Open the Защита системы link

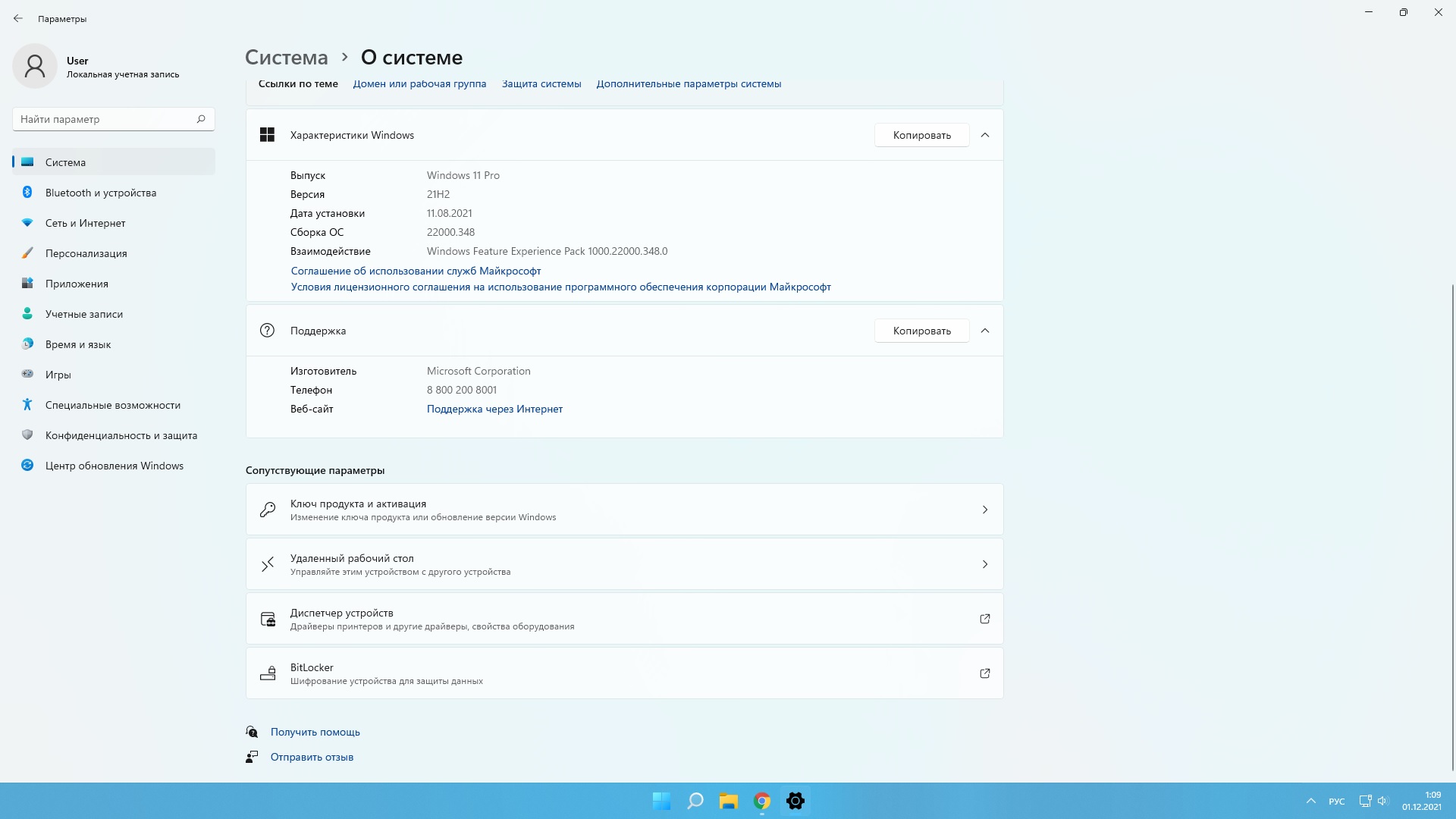pos(541,84)
